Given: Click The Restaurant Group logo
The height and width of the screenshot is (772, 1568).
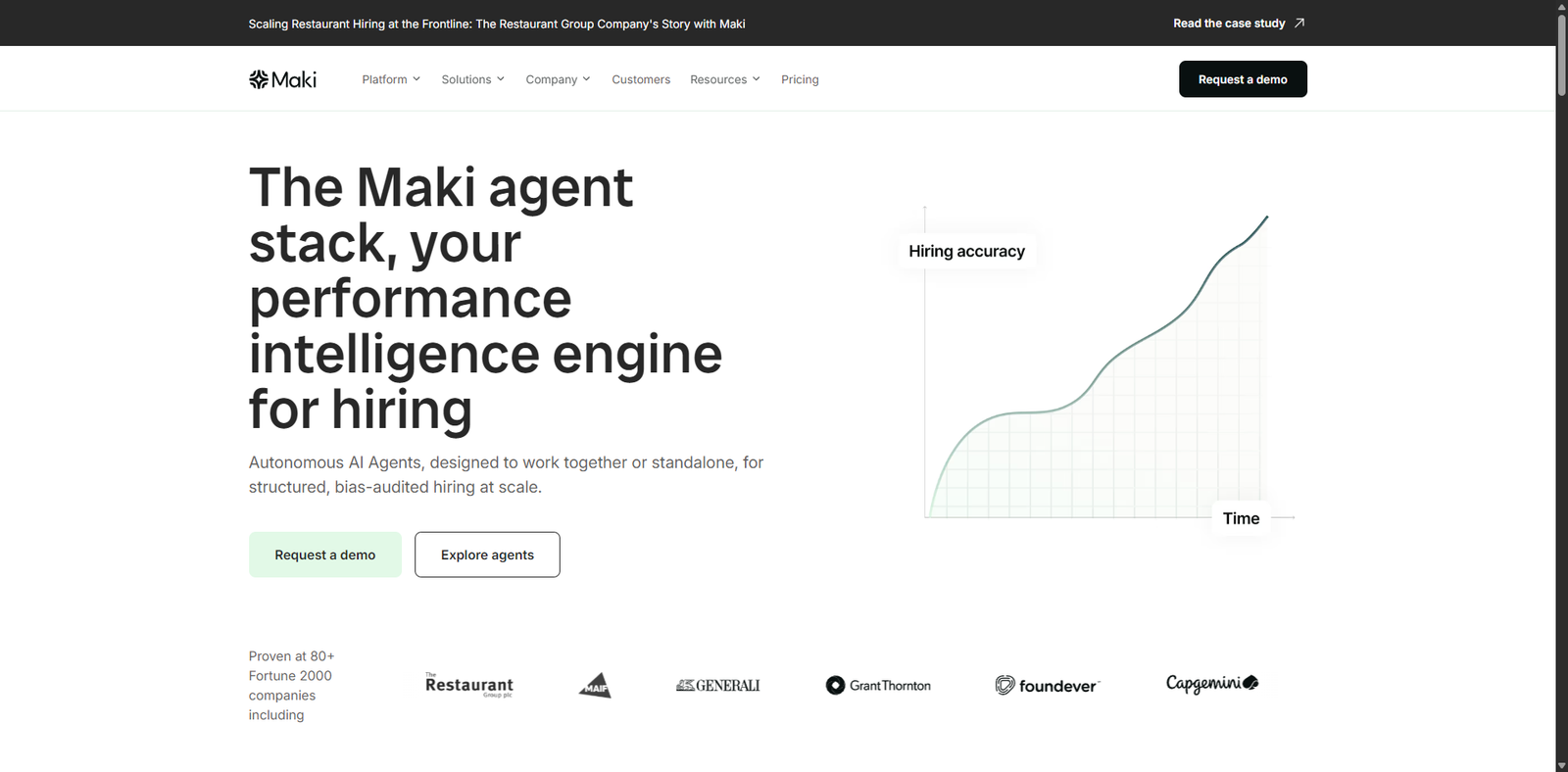Looking at the screenshot, I should pyautogui.click(x=468, y=686).
